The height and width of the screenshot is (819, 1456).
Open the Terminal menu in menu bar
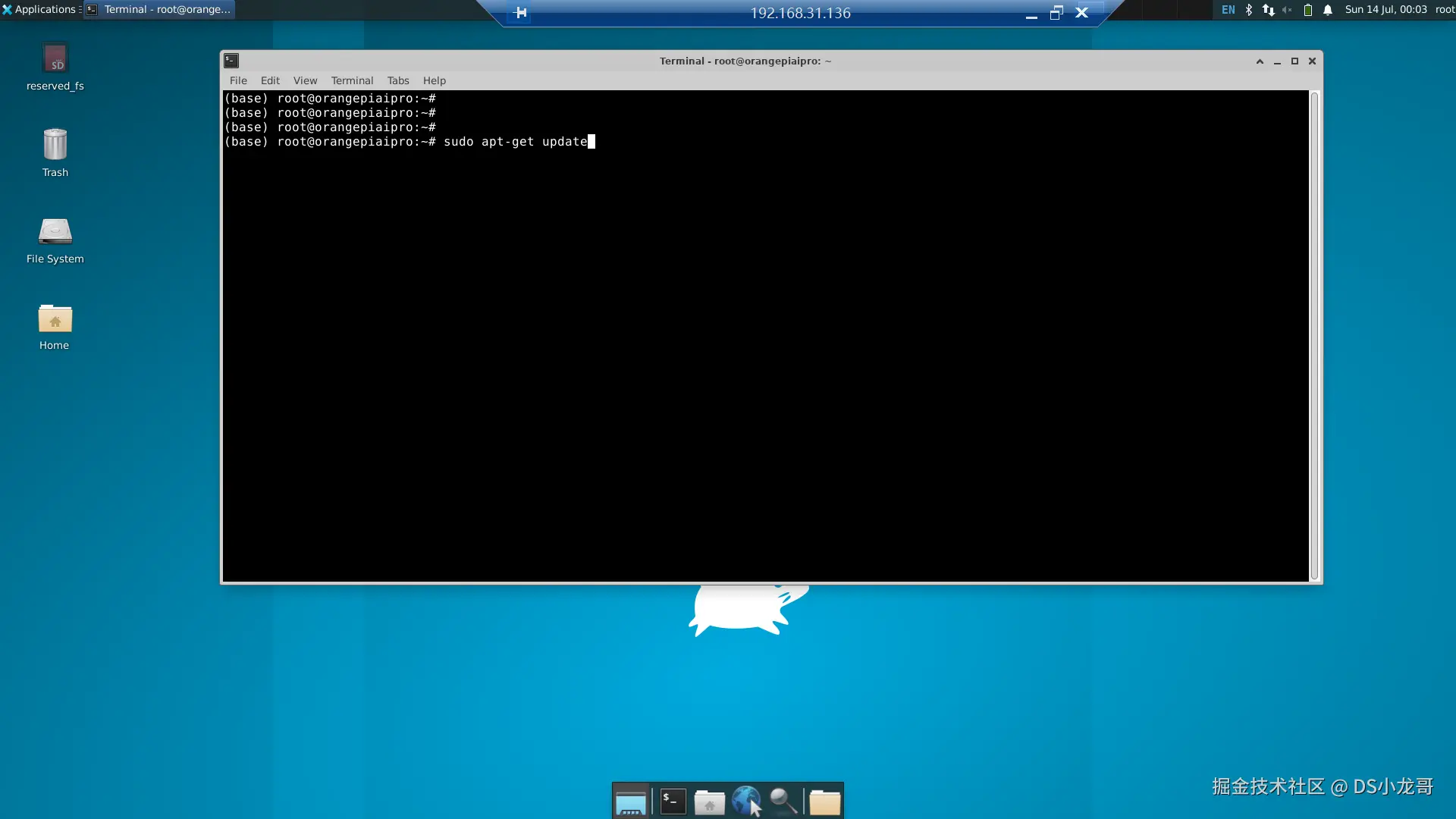[352, 80]
